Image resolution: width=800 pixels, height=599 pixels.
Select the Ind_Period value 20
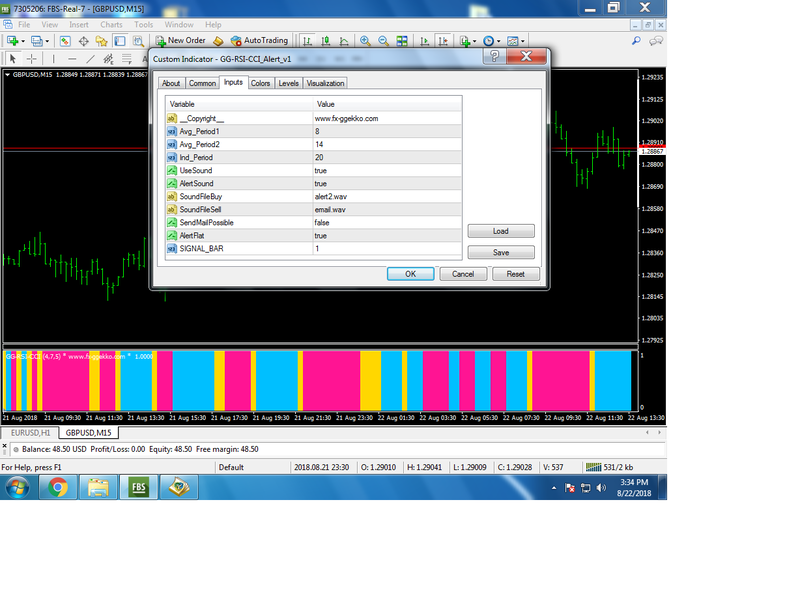pos(387,157)
